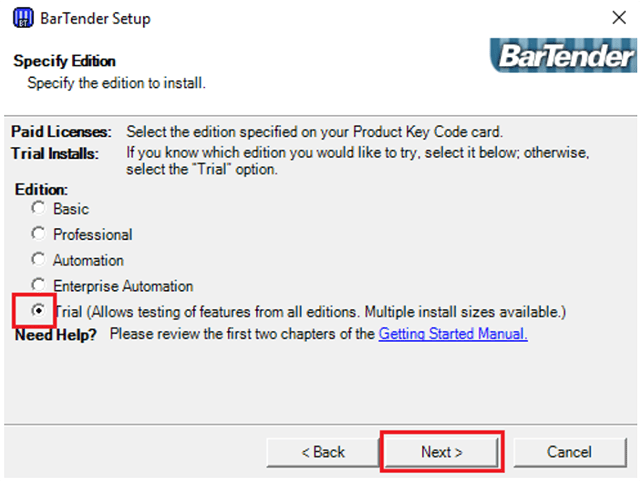Choose the Automation edition radio button

point(38,260)
